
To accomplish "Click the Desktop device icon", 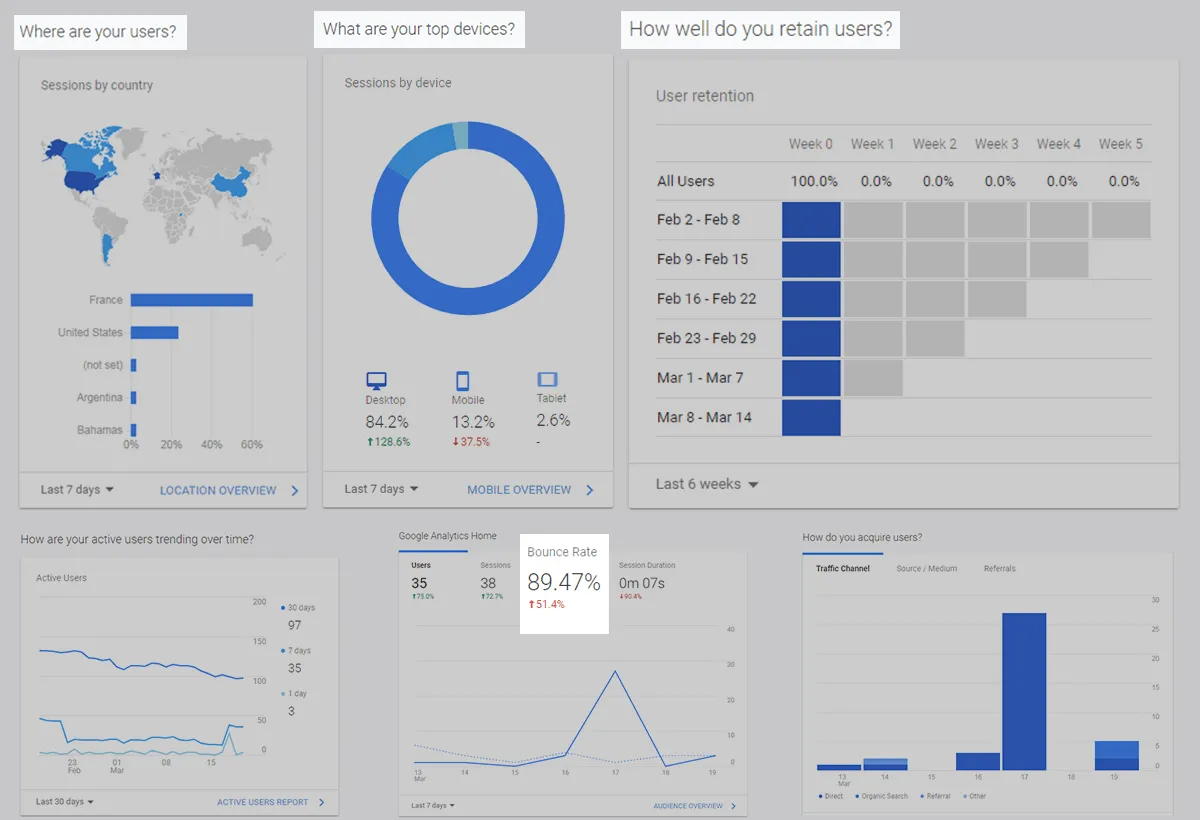I will click(376, 380).
